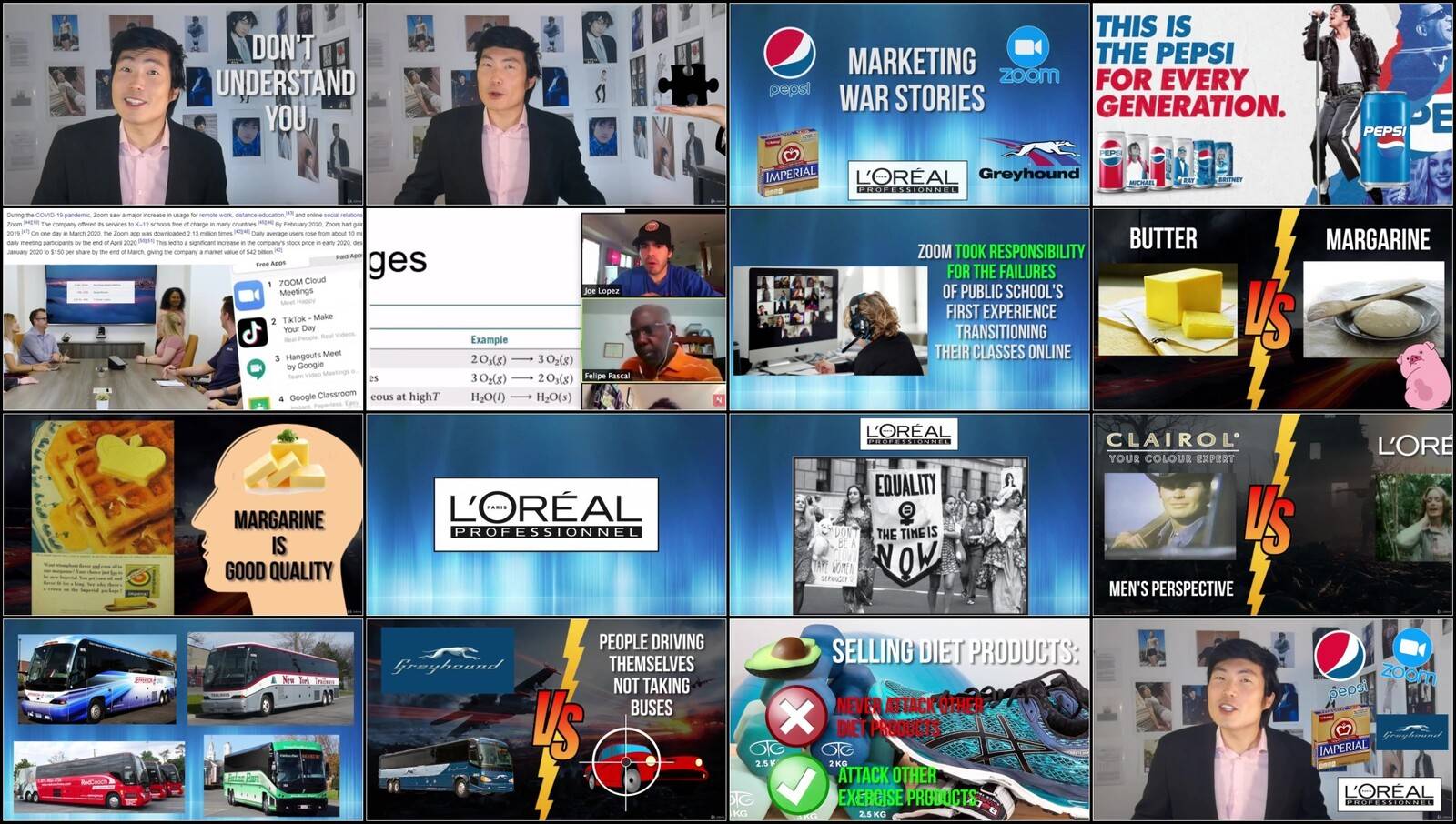Screen dimensions: 1456x824
Task: Click the Greyhound bus image beside VS
Action: coord(445,766)
